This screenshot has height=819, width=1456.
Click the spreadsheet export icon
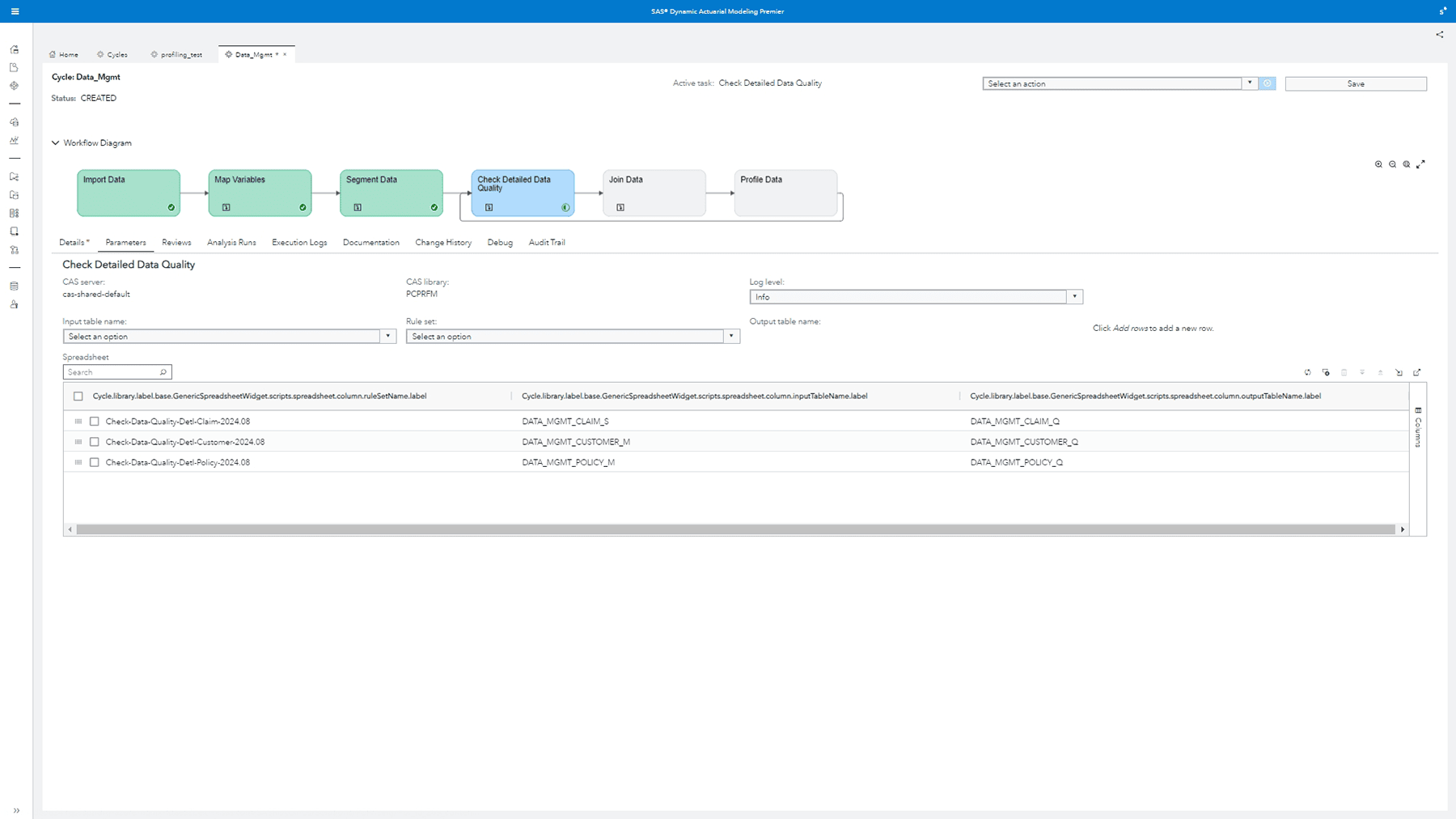[x=1417, y=372]
